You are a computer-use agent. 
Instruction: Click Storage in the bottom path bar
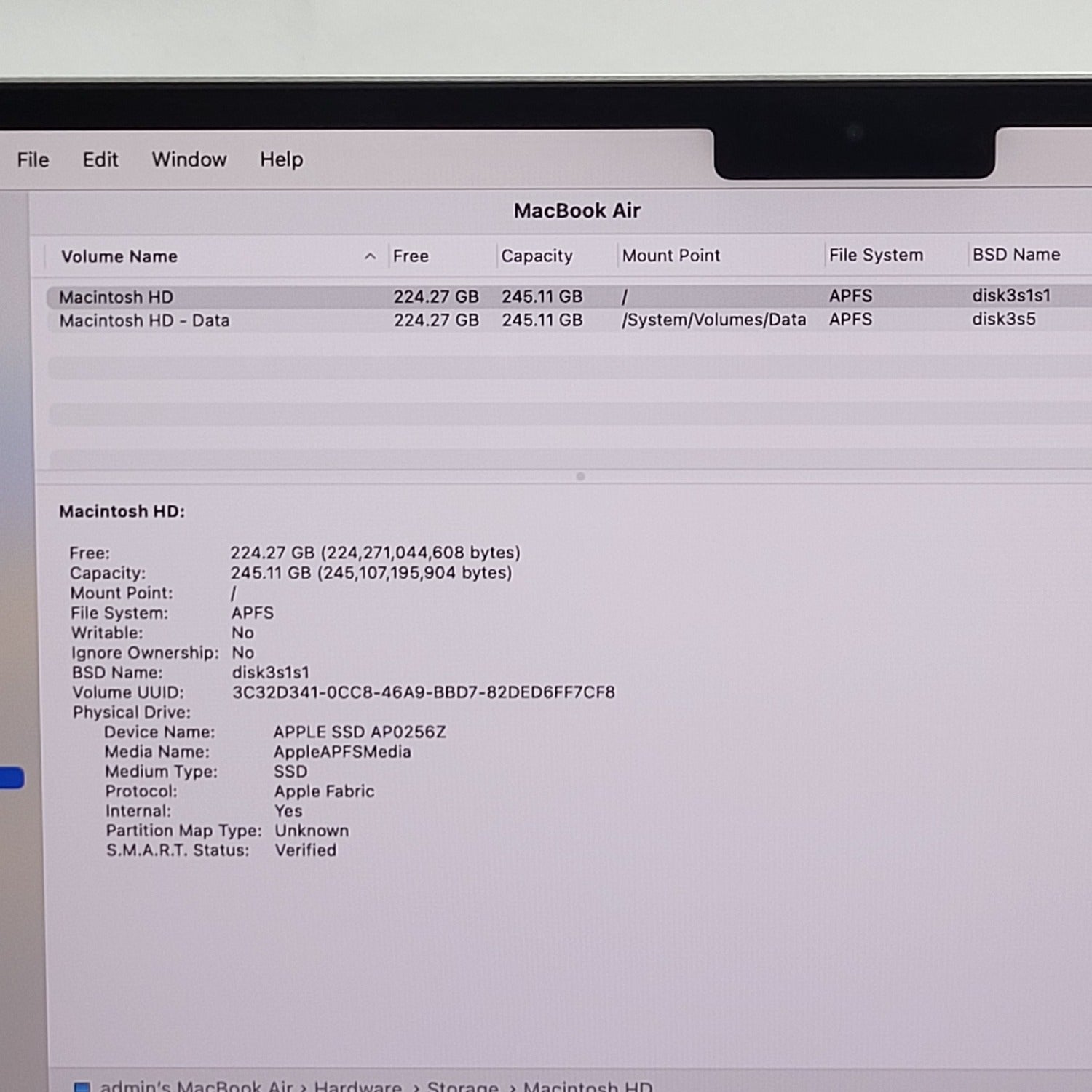(x=462, y=1086)
